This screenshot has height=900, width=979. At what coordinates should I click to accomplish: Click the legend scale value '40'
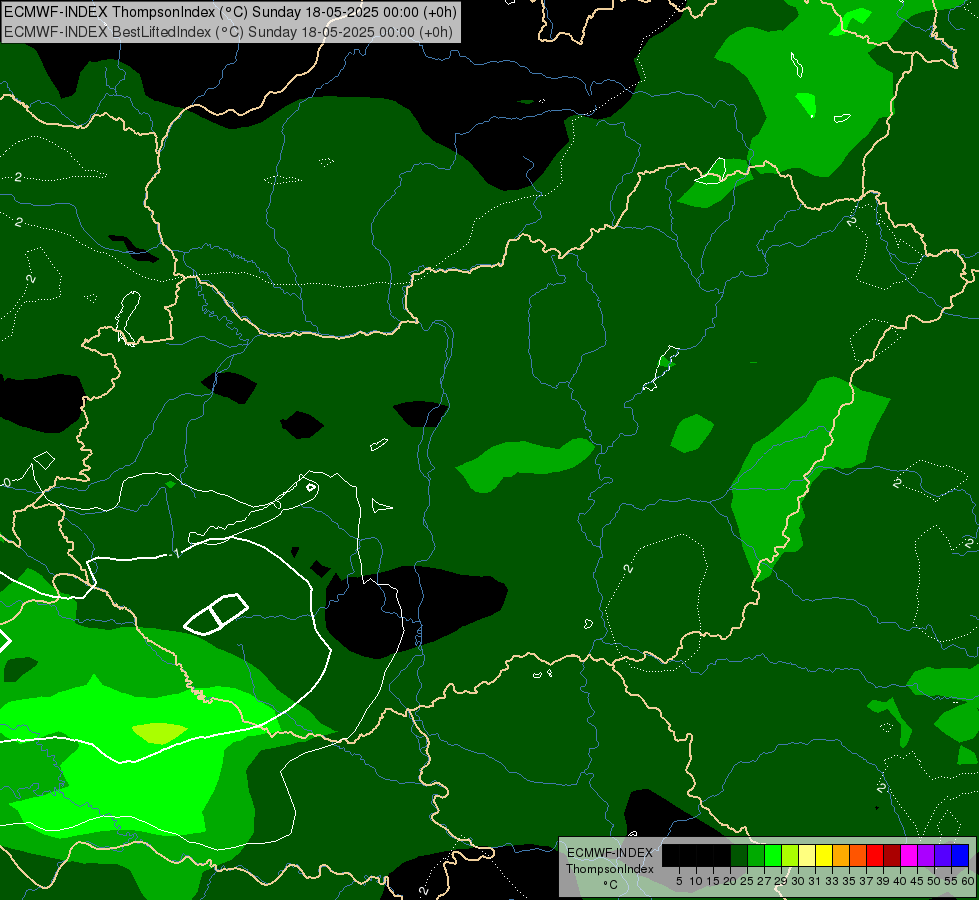coord(900,881)
